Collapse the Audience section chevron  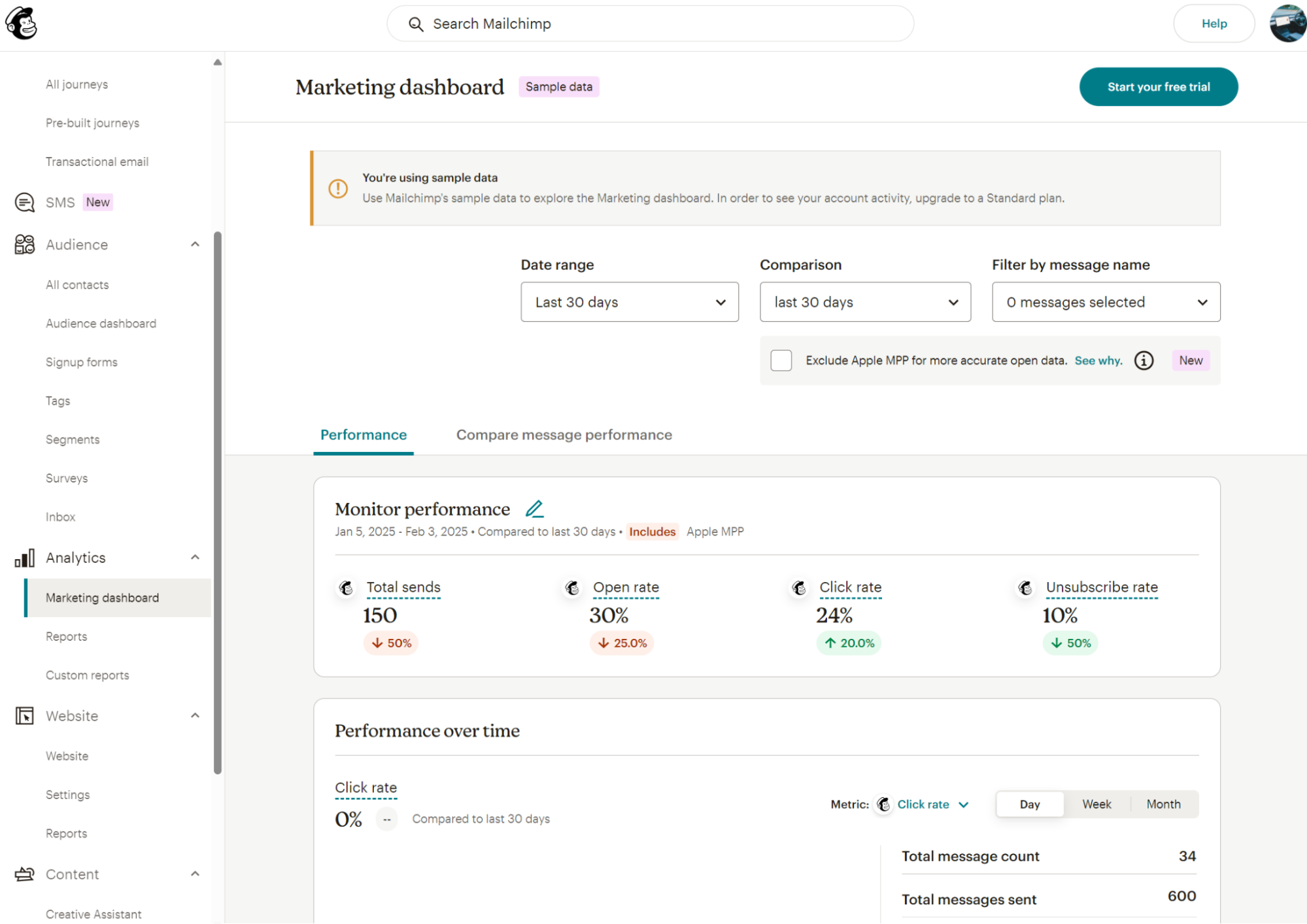pyautogui.click(x=195, y=245)
